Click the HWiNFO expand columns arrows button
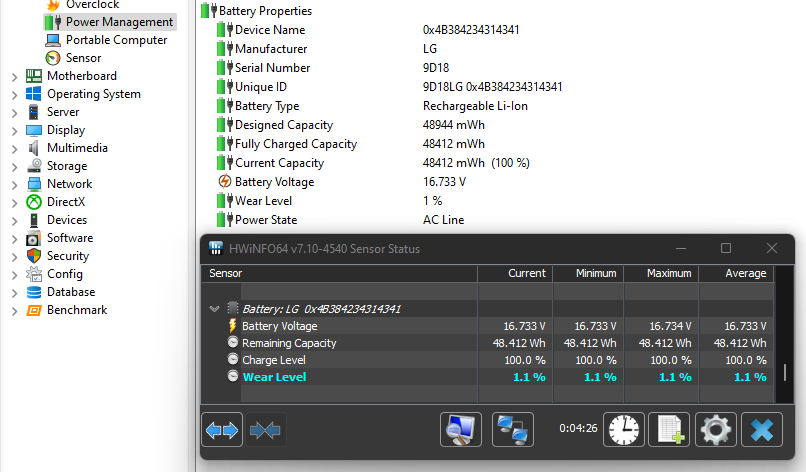Viewport: 806px width, 472px height. tap(222, 430)
